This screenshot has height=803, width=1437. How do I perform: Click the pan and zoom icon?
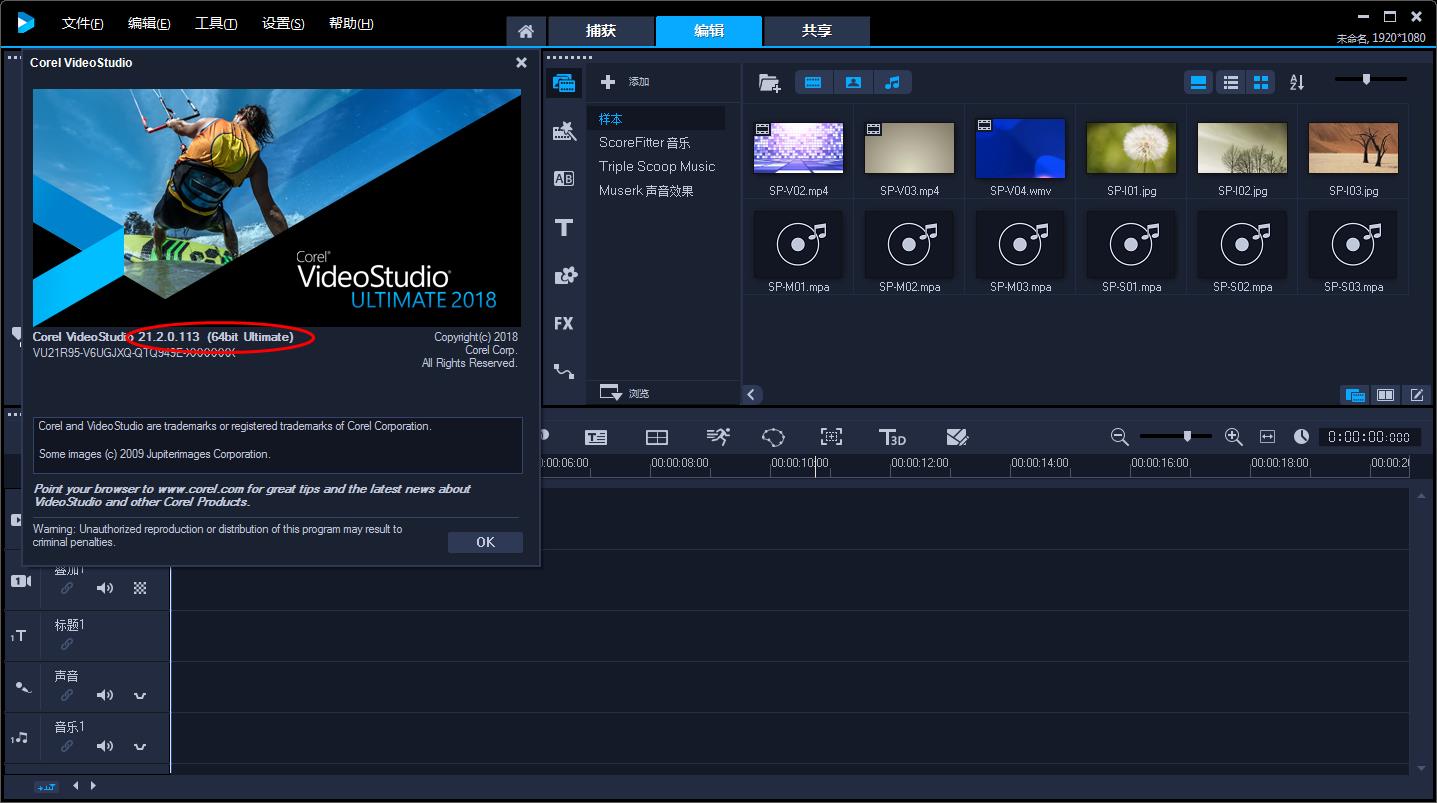831,437
